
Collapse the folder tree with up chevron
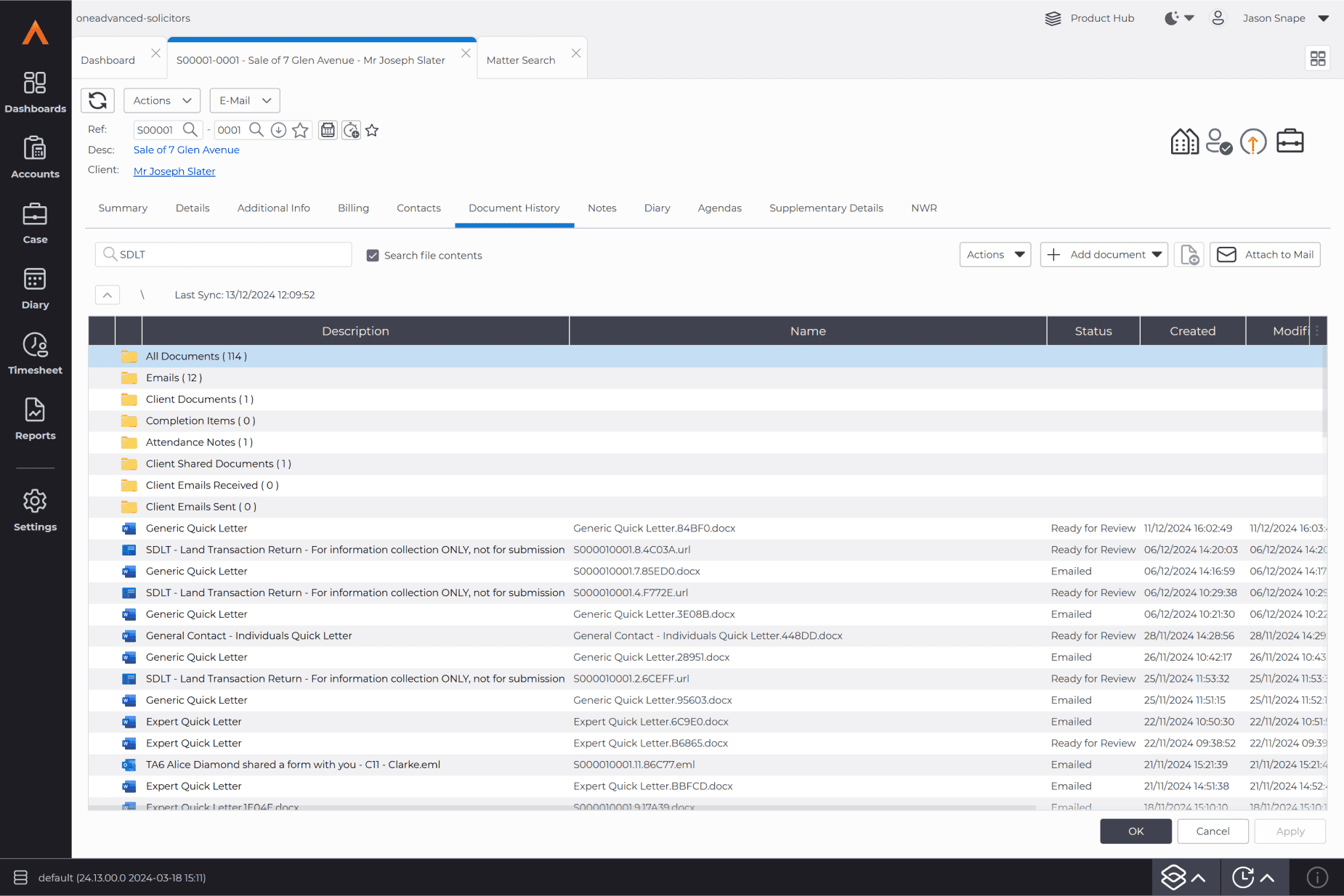108,295
